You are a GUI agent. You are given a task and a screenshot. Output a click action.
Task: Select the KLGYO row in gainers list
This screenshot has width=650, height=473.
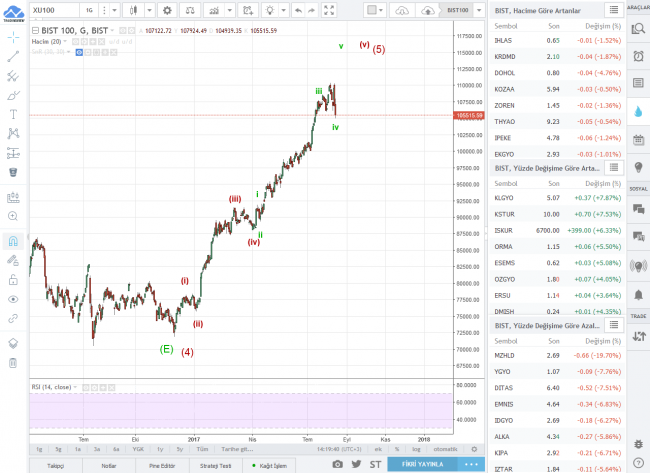pyautogui.click(x=557, y=198)
